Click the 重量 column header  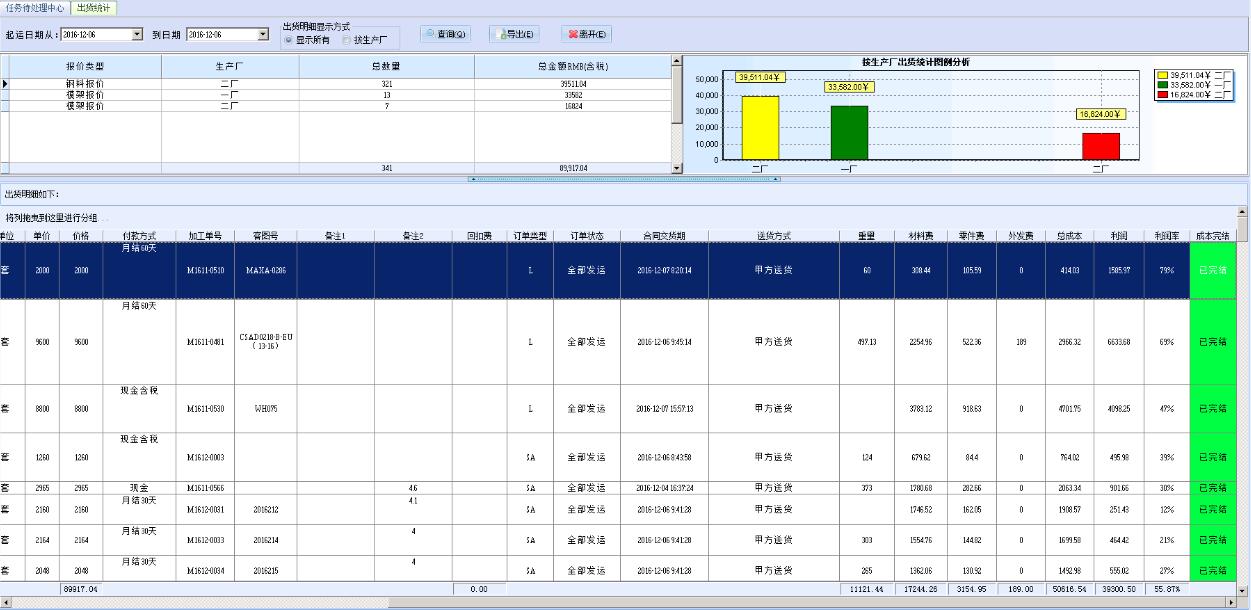coord(867,236)
